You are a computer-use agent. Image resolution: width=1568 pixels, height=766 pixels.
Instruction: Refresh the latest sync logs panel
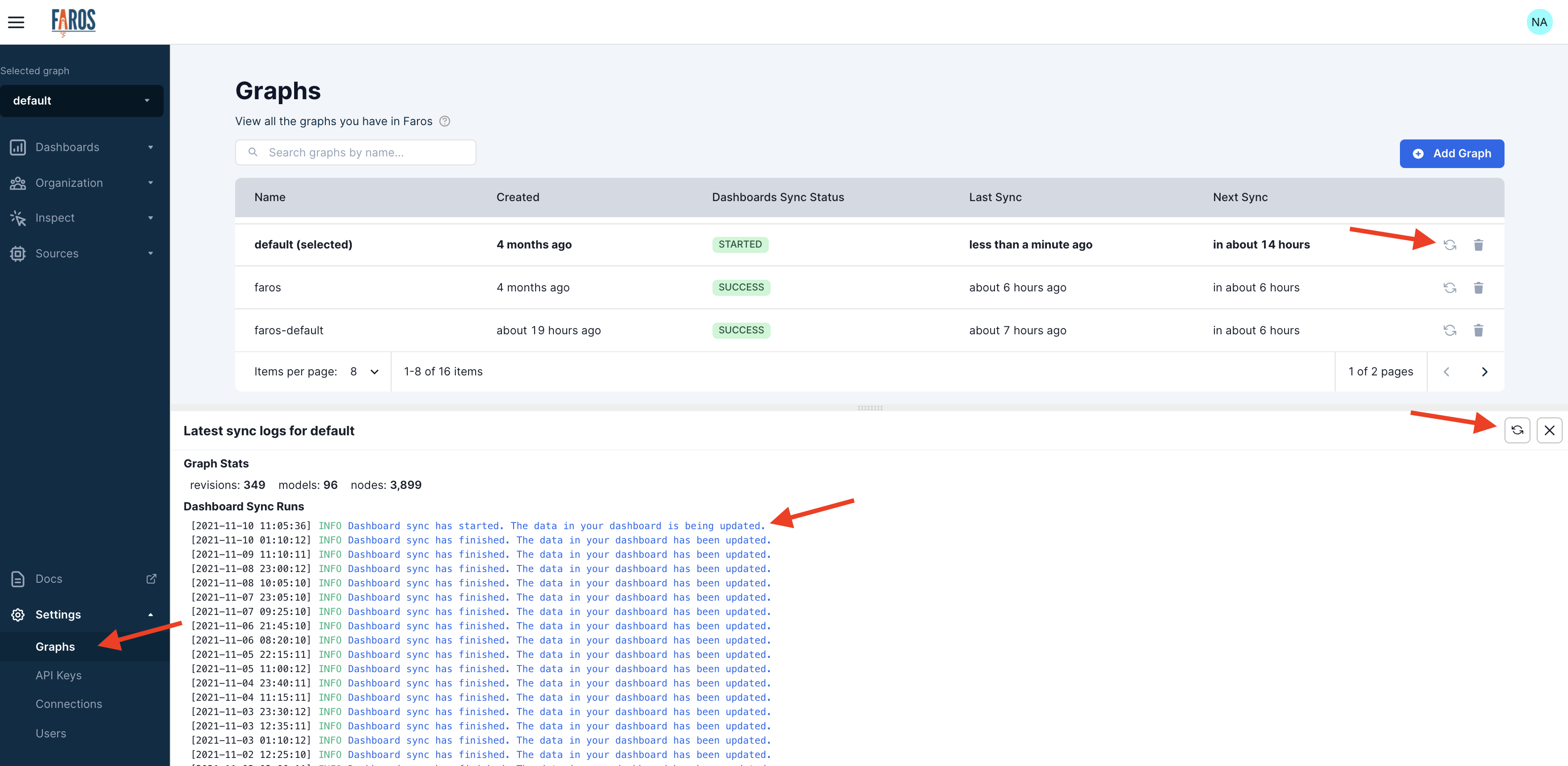[1517, 430]
